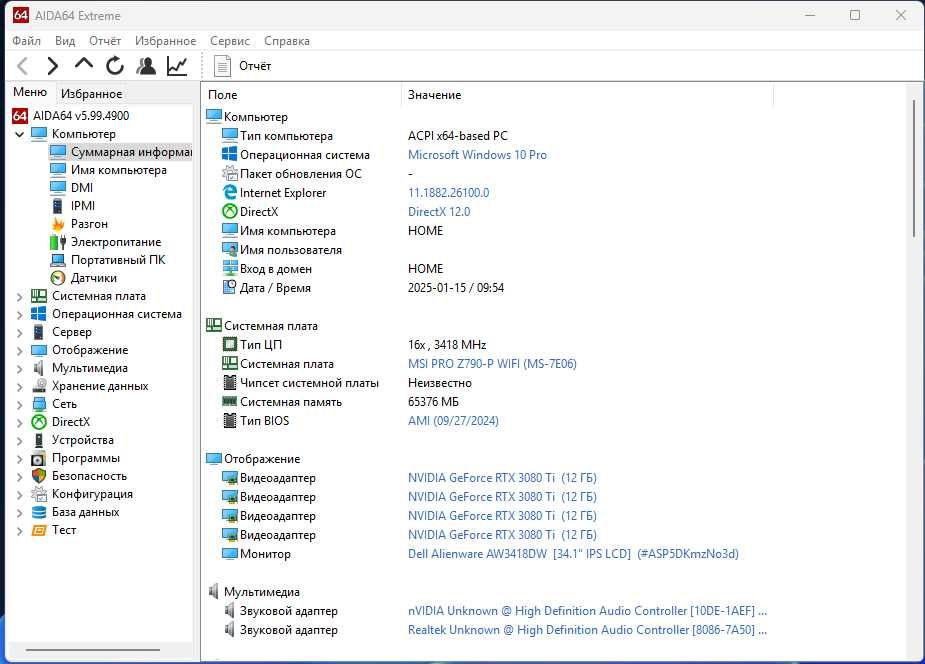
Task: Open the Отчёт report toolbar button
Action: (242, 66)
